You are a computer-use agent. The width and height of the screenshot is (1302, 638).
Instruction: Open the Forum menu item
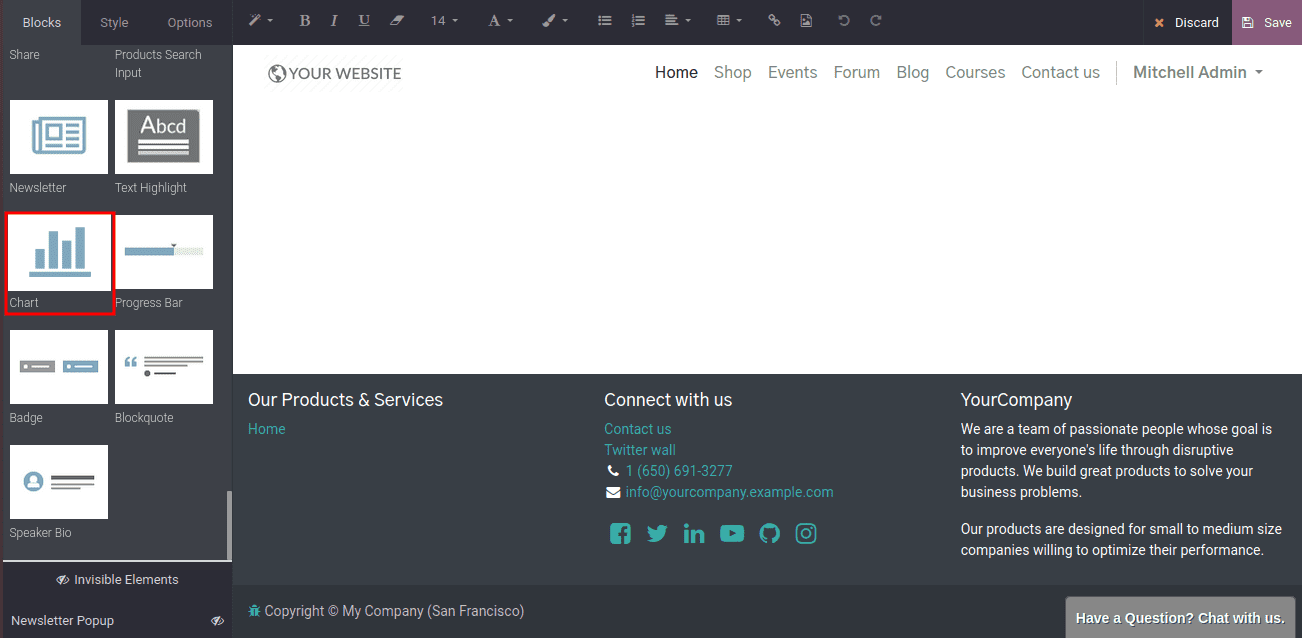[857, 72]
